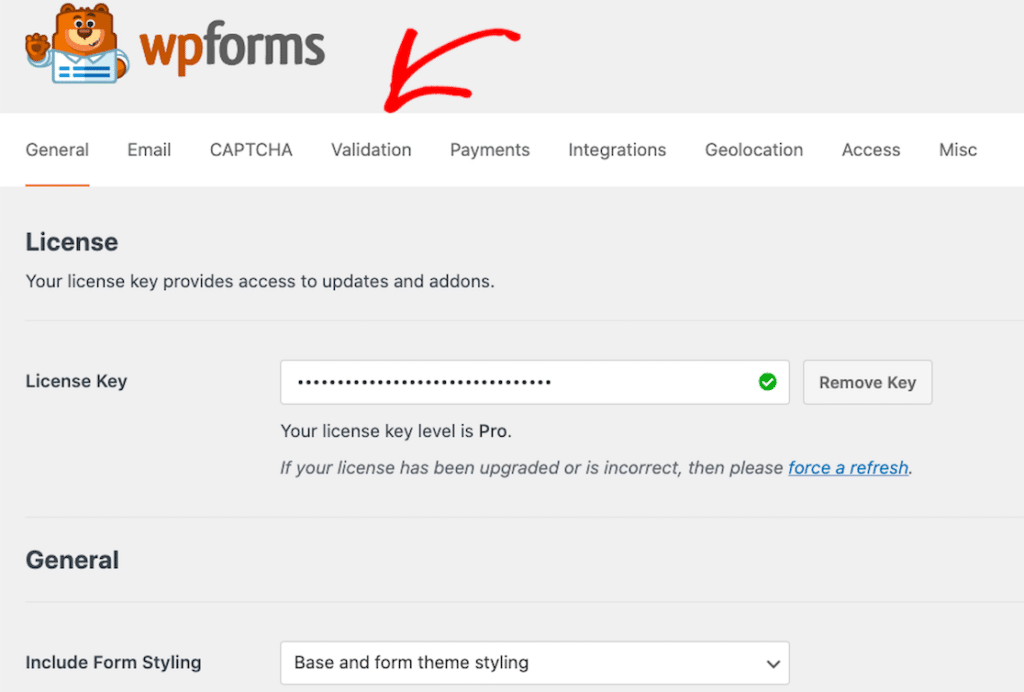Click the dropdown chevron on Include Form Styling

pyautogui.click(x=773, y=663)
